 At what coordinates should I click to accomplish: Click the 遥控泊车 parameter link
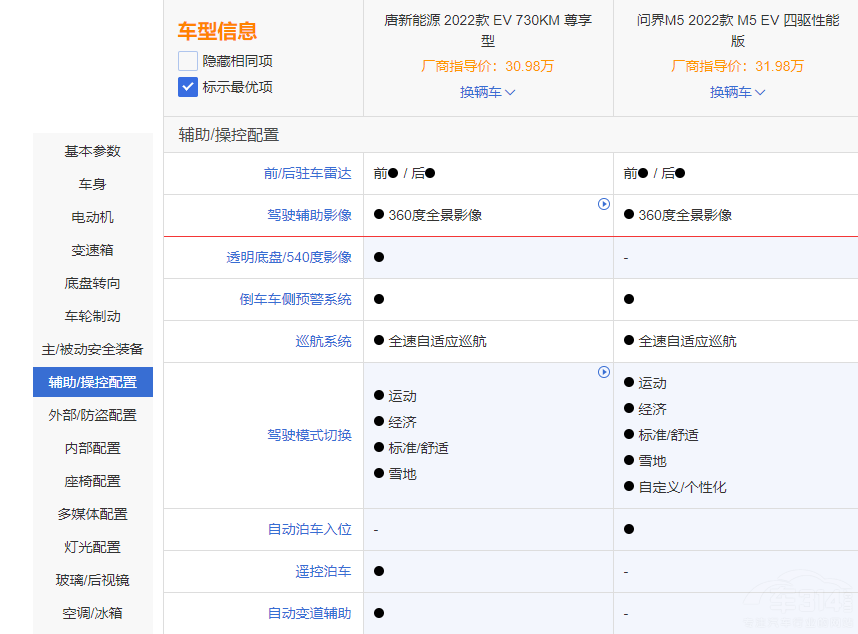pos(323,571)
